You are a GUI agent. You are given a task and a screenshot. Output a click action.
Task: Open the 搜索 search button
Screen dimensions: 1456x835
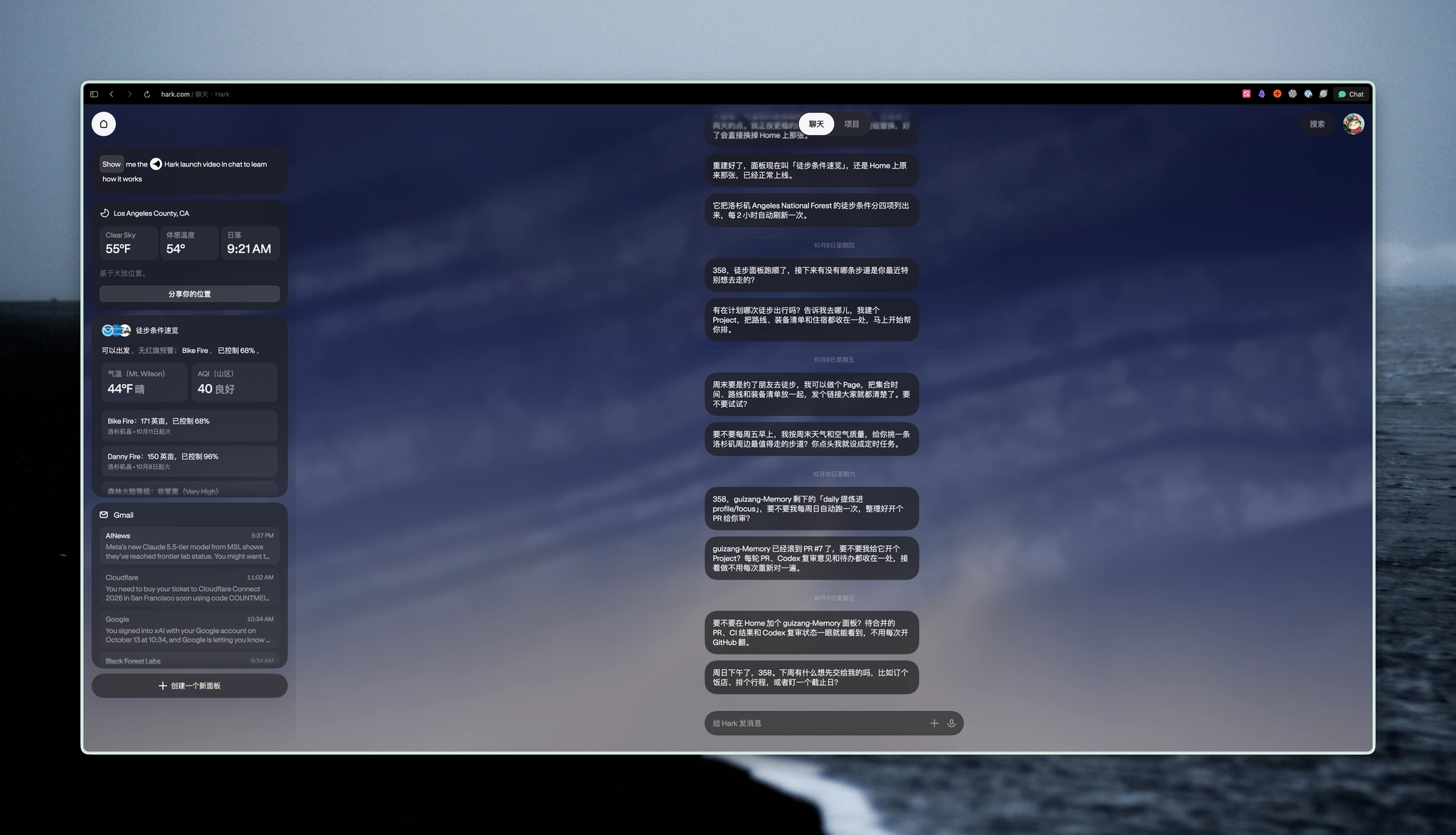(1317, 124)
